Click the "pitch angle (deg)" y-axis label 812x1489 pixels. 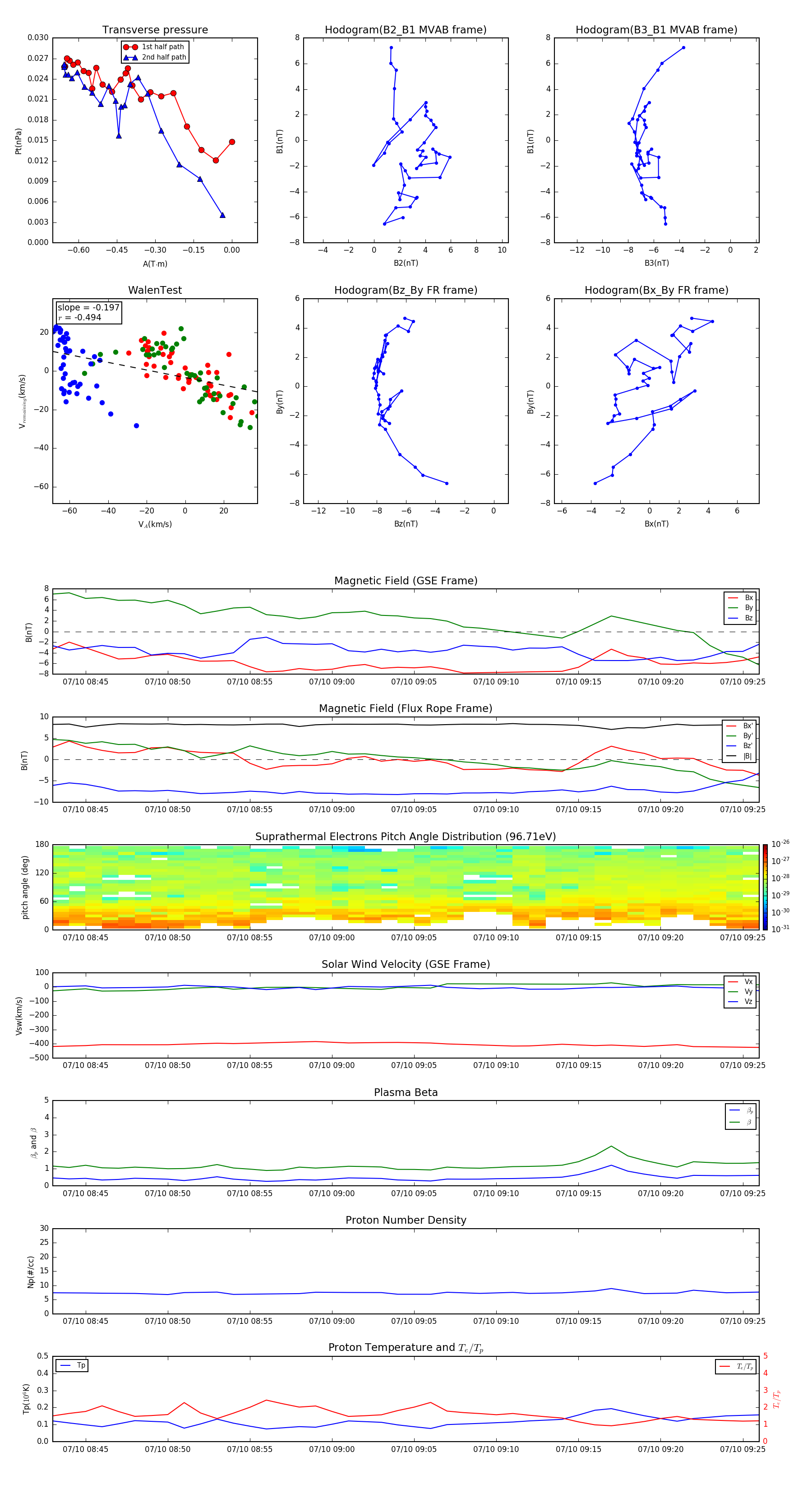pos(25,887)
